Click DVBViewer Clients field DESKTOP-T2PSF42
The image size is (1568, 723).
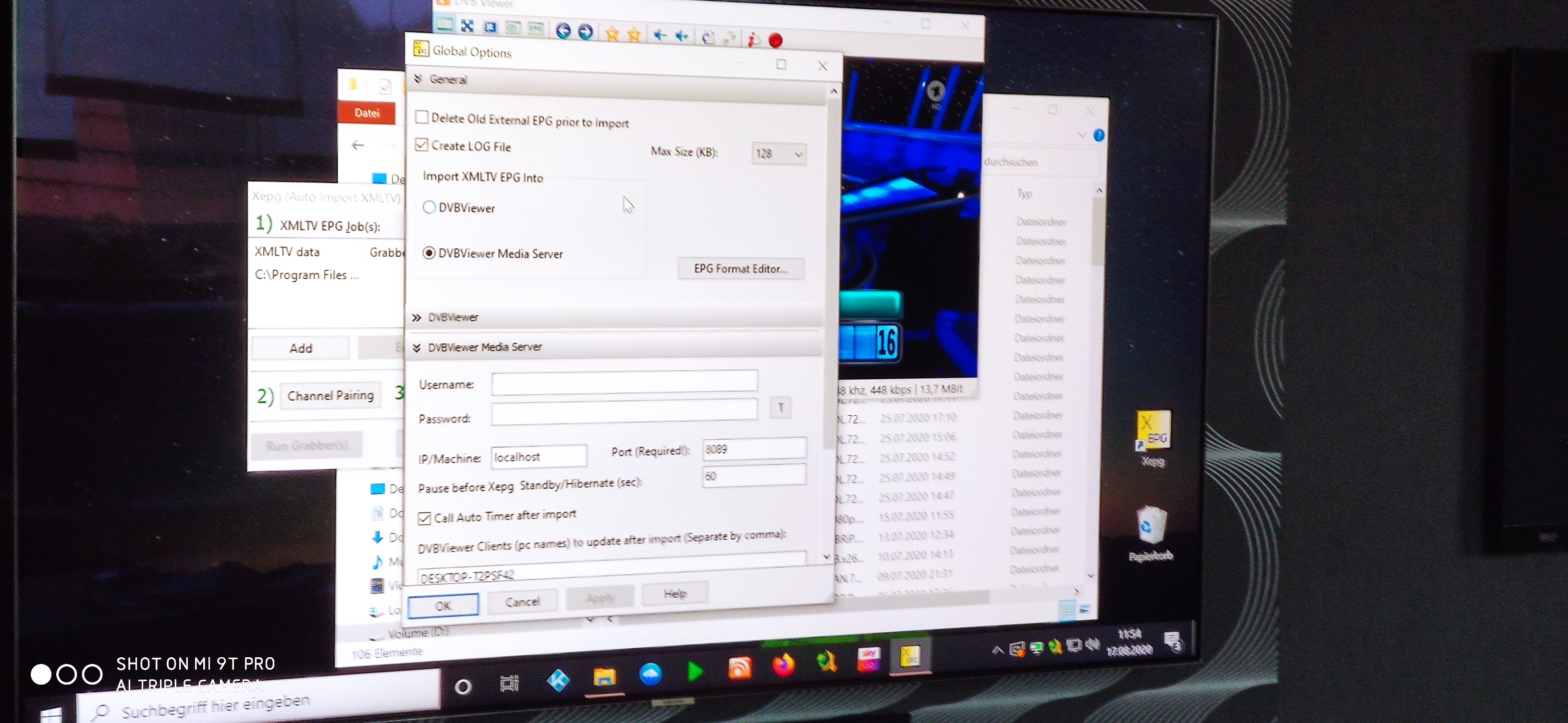tap(611, 568)
